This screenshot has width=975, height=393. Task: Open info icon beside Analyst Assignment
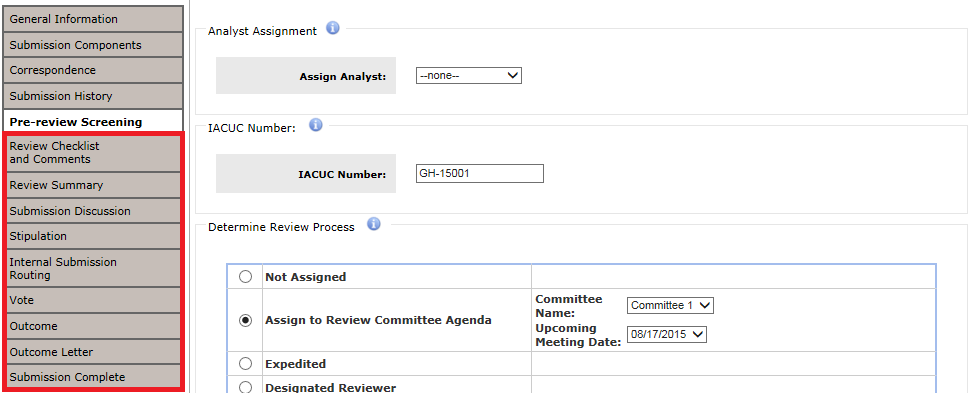[x=333, y=28]
